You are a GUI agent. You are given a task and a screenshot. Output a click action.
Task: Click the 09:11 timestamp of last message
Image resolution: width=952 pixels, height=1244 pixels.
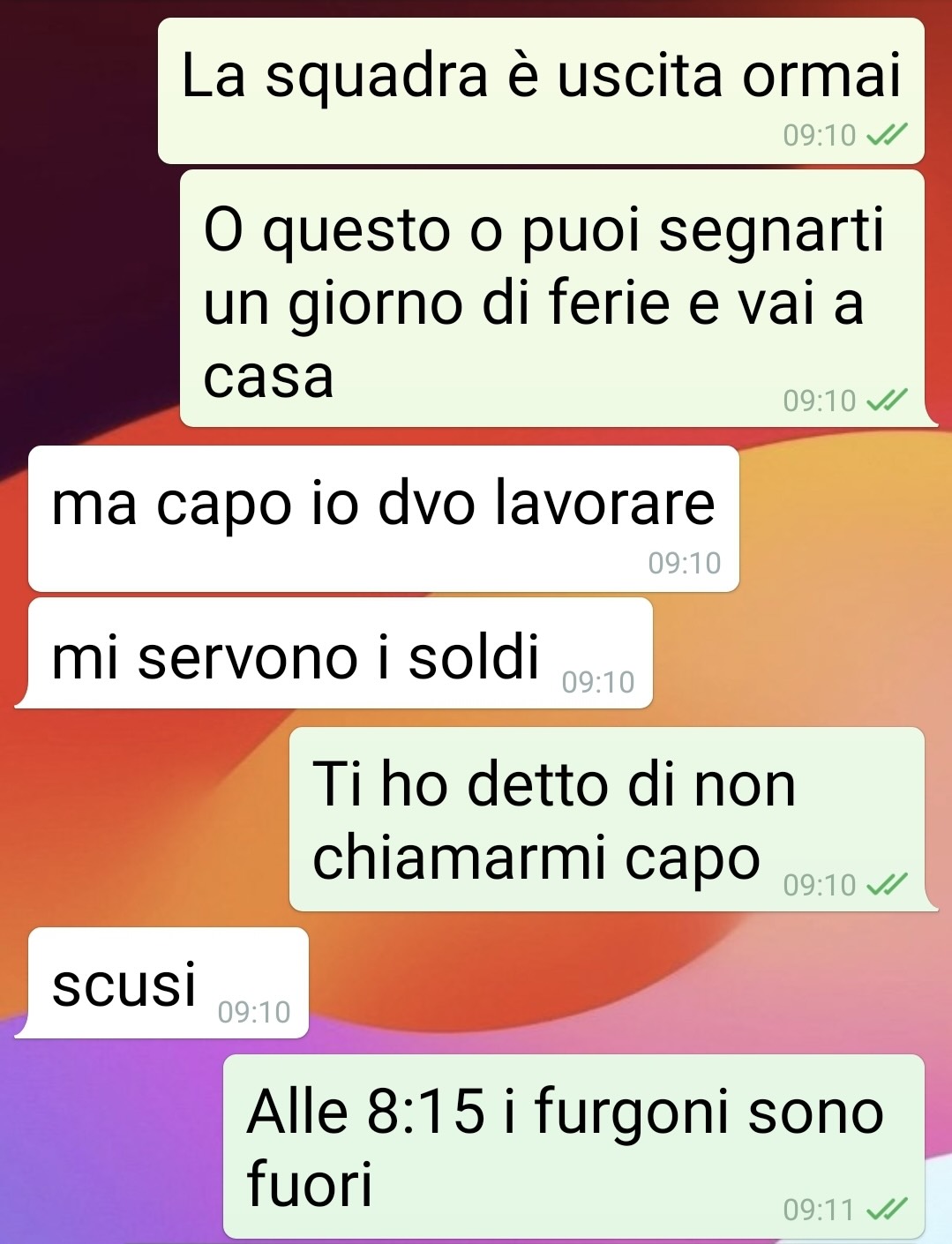819,1209
